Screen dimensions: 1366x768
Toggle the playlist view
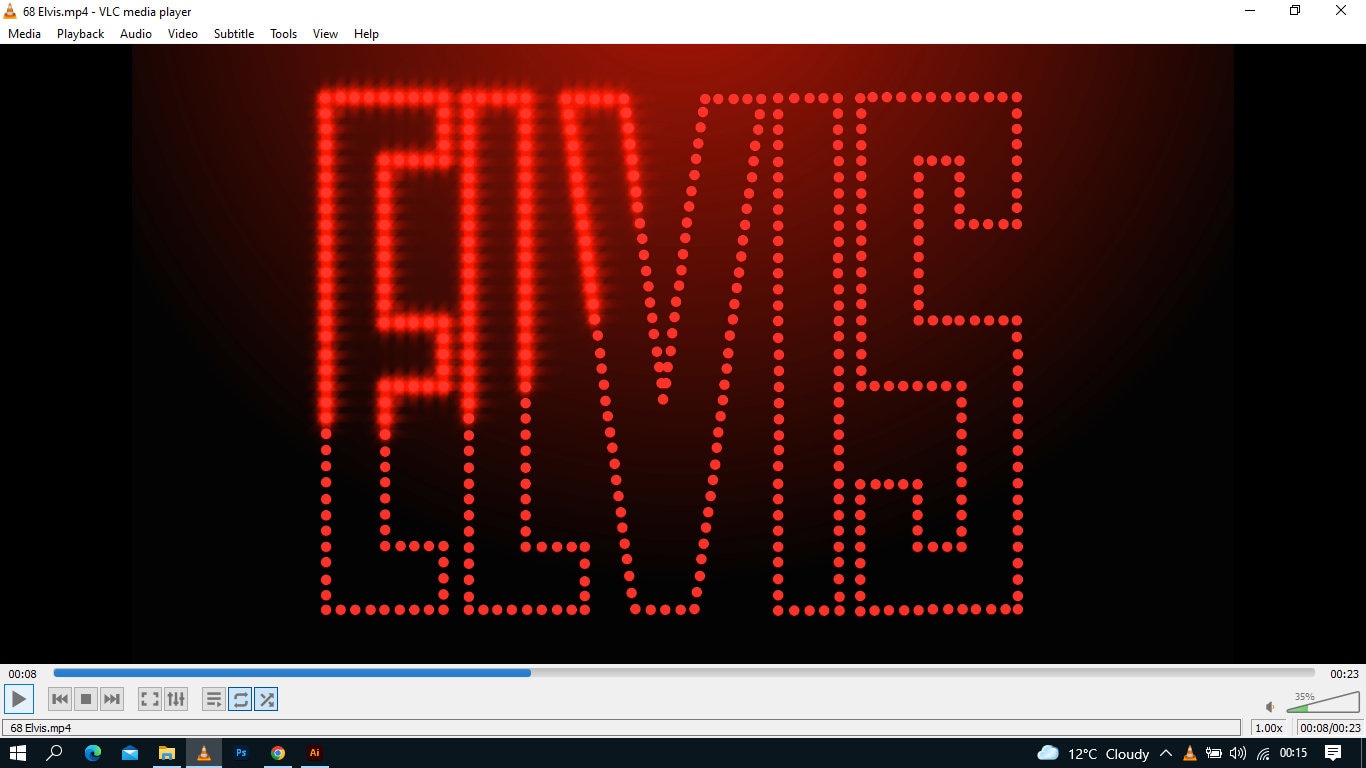(x=214, y=699)
